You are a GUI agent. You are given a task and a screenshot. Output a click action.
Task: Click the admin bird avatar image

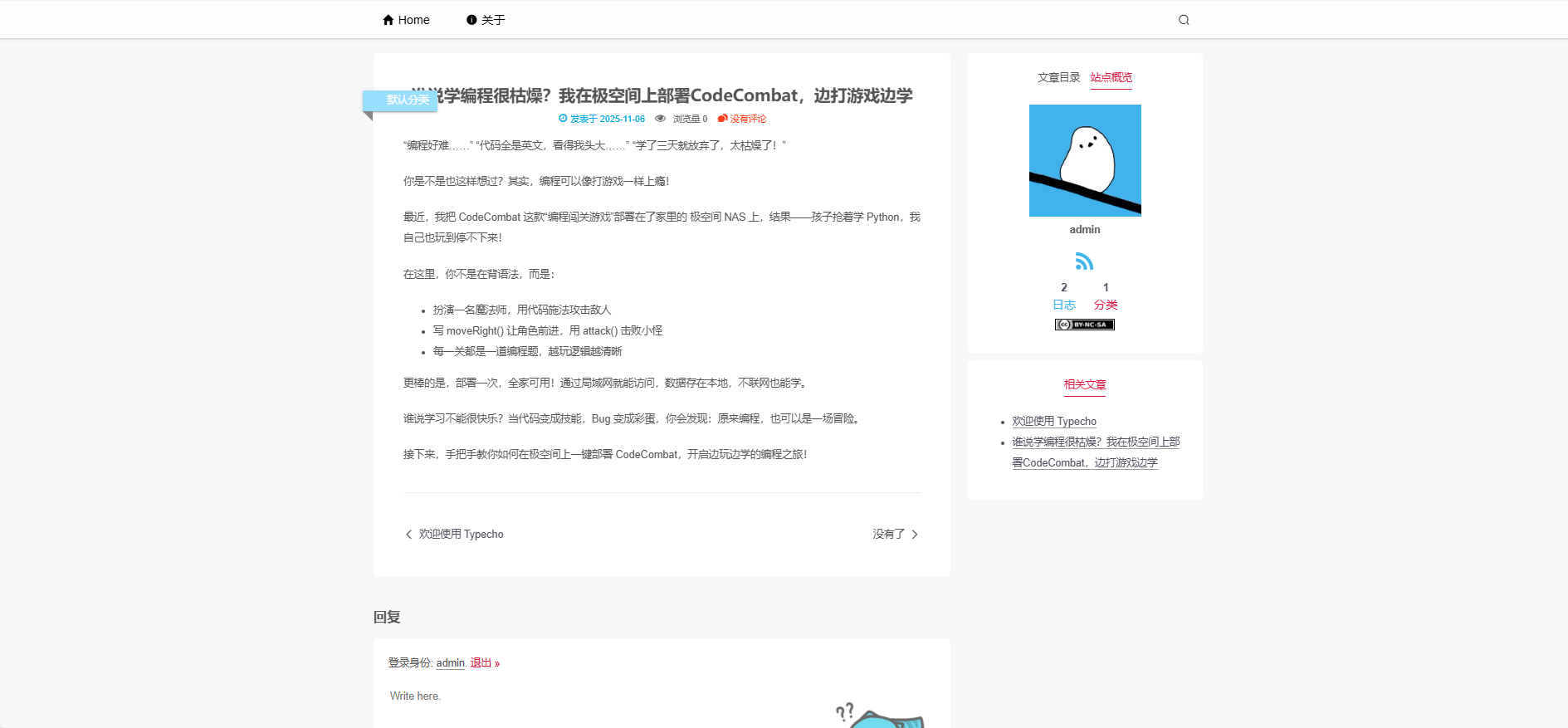(1085, 160)
